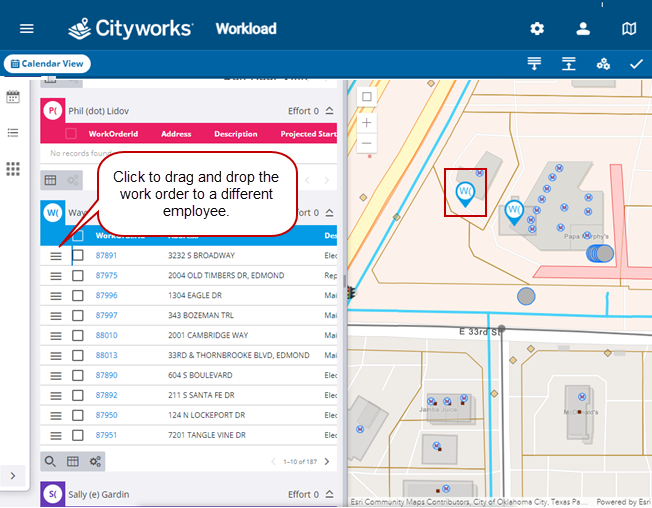This screenshot has width=652, height=508.
Task: Toggle the map view icon in header
Action: [629, 29]
